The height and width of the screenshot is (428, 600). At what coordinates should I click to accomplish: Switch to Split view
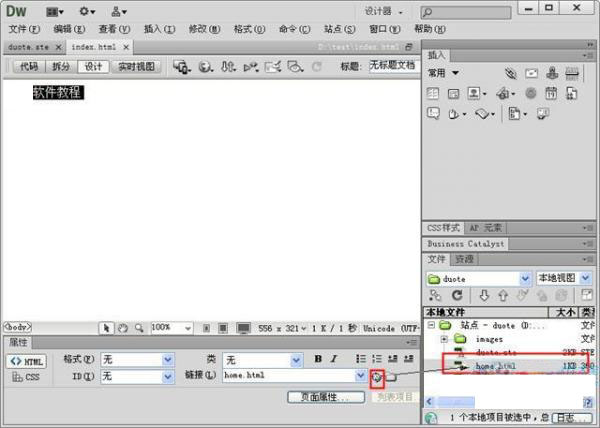pyautogui.click(x=61, y=67)
